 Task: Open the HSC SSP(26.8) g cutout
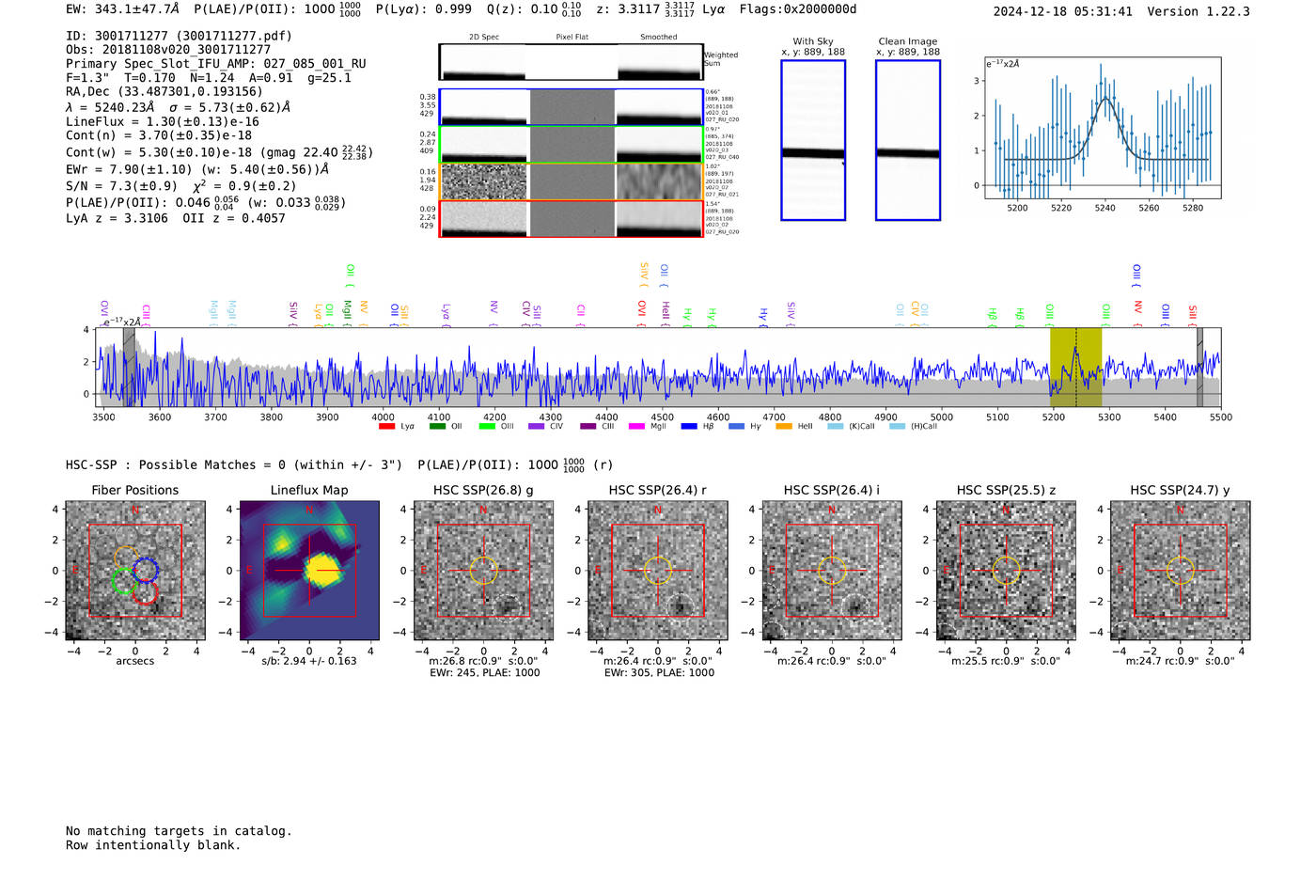(x=484, y=571)
